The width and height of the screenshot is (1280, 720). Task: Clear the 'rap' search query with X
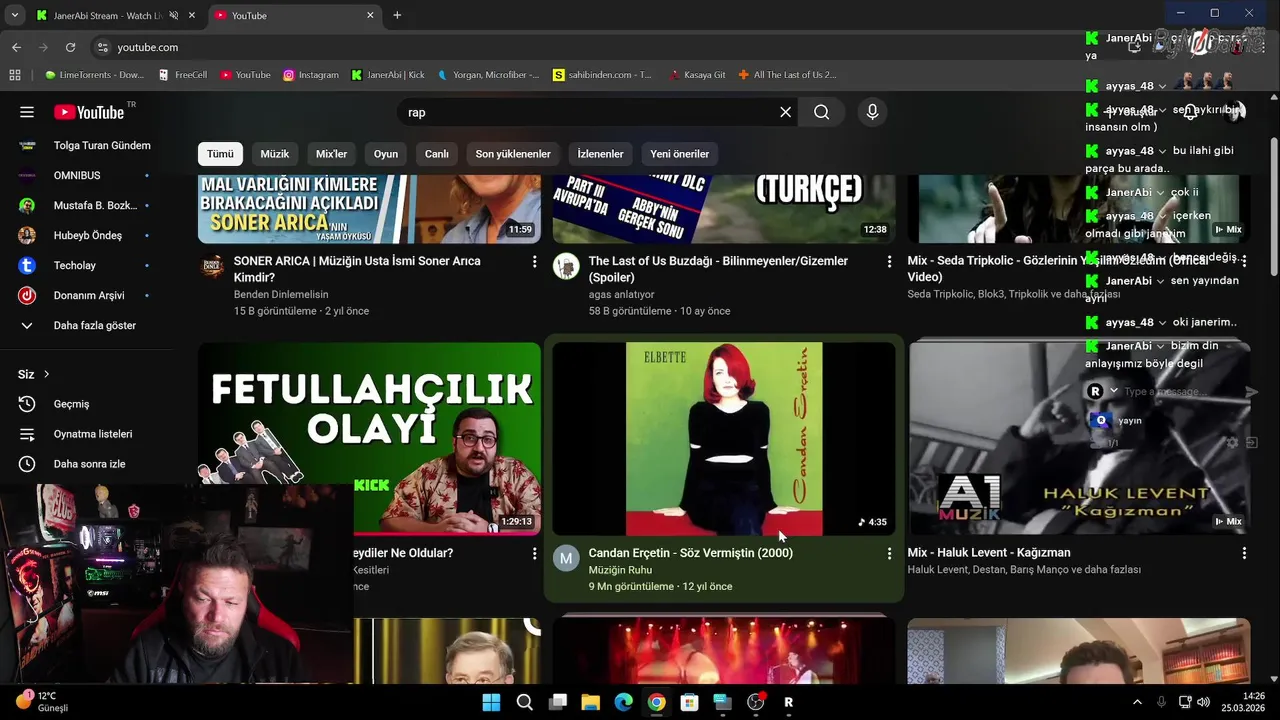[x=786, y=112]
